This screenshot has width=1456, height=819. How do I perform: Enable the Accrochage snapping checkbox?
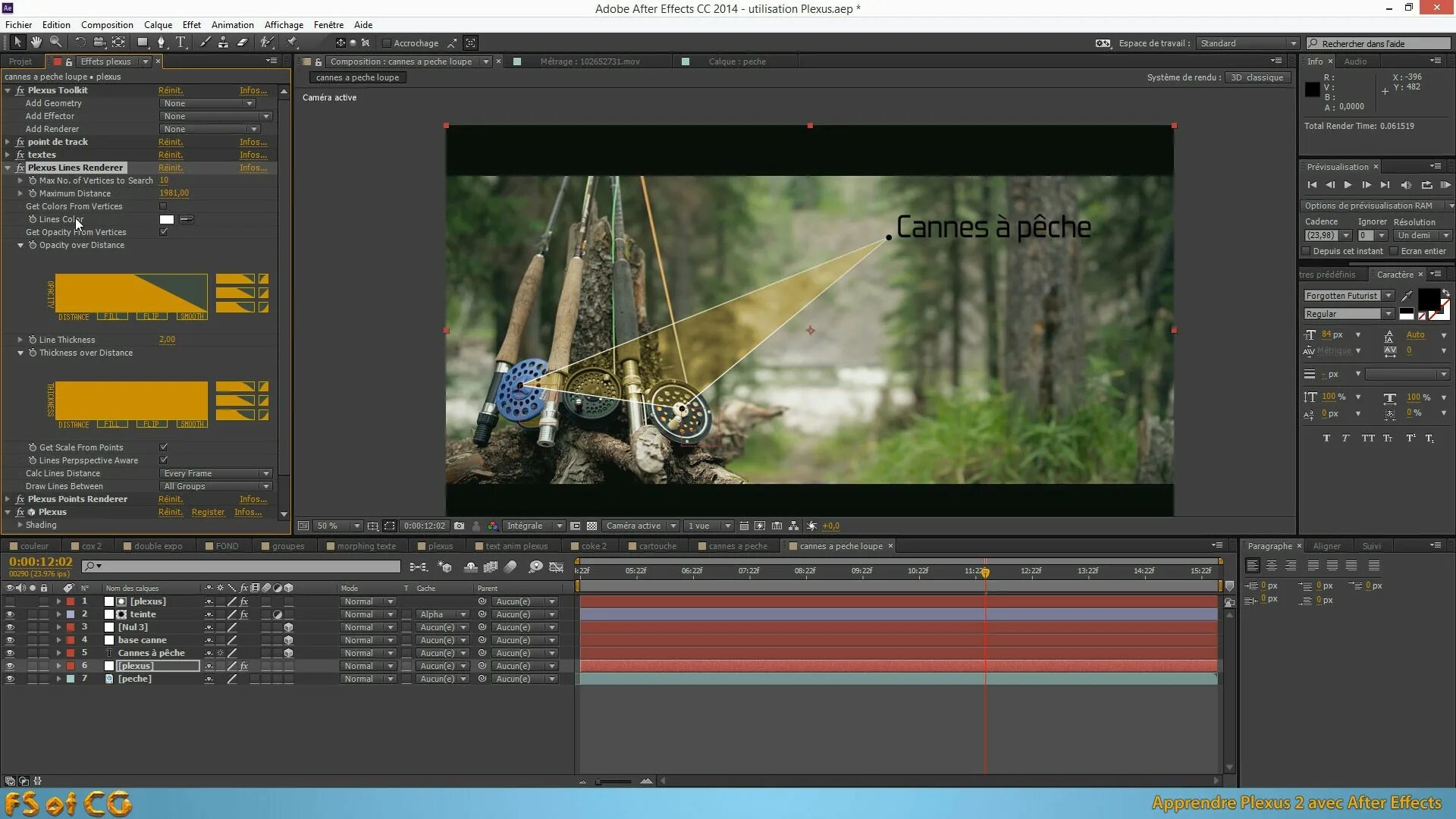point(387,43)
